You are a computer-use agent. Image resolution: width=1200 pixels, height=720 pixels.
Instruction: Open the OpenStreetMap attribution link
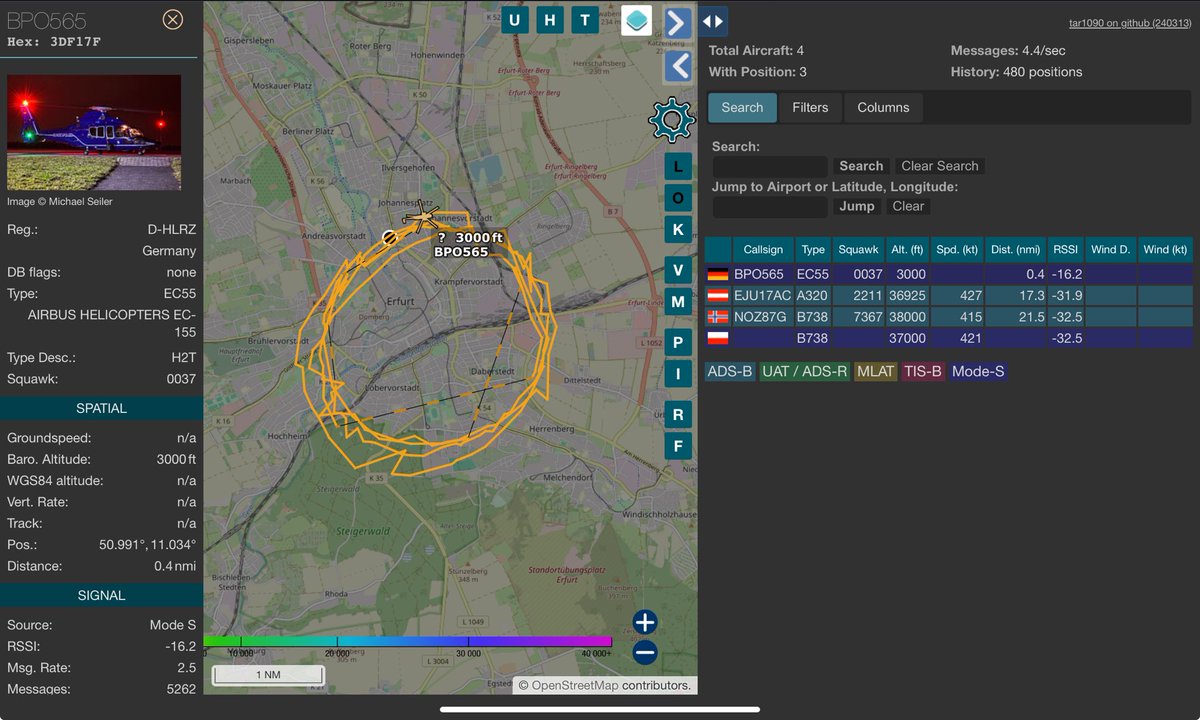tap(575, 686)
